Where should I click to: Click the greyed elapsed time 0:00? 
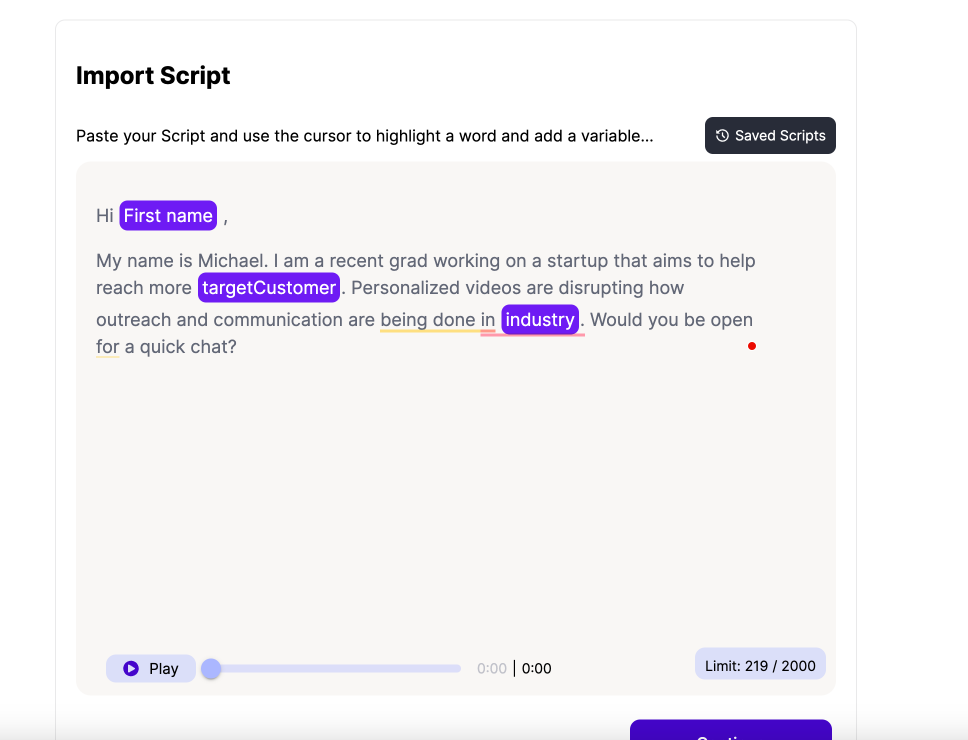492,669
